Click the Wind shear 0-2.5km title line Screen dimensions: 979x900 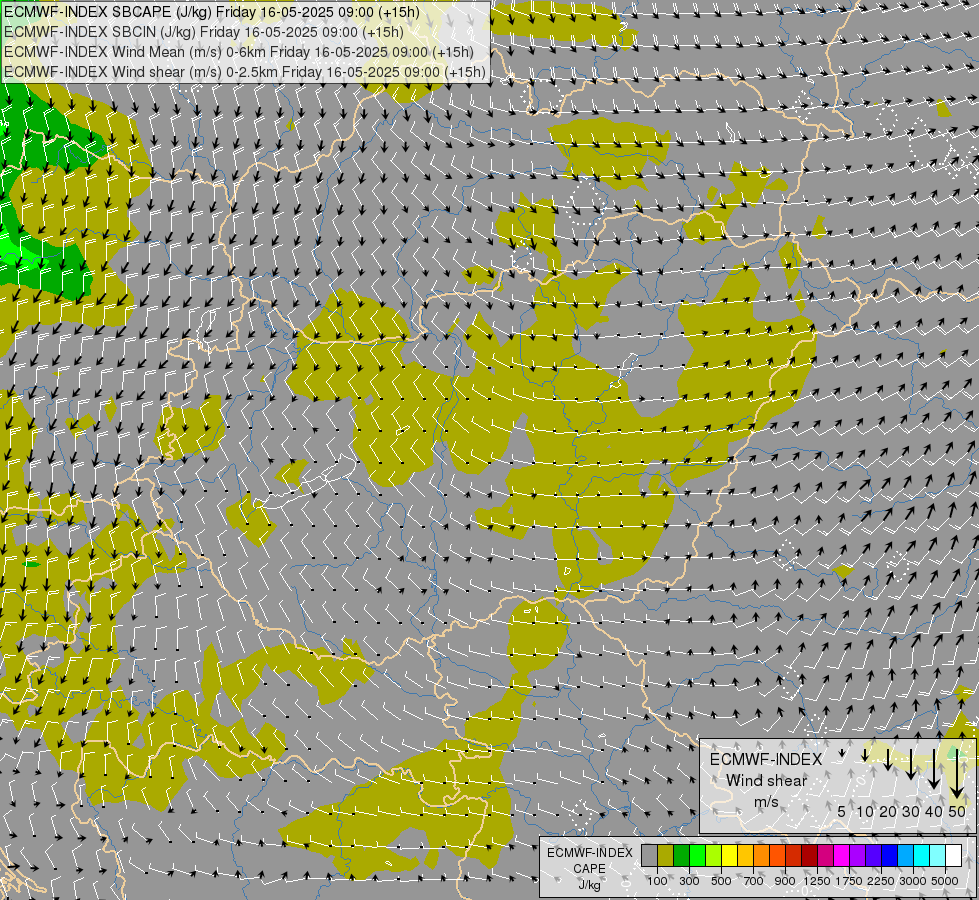click(245, 72)
